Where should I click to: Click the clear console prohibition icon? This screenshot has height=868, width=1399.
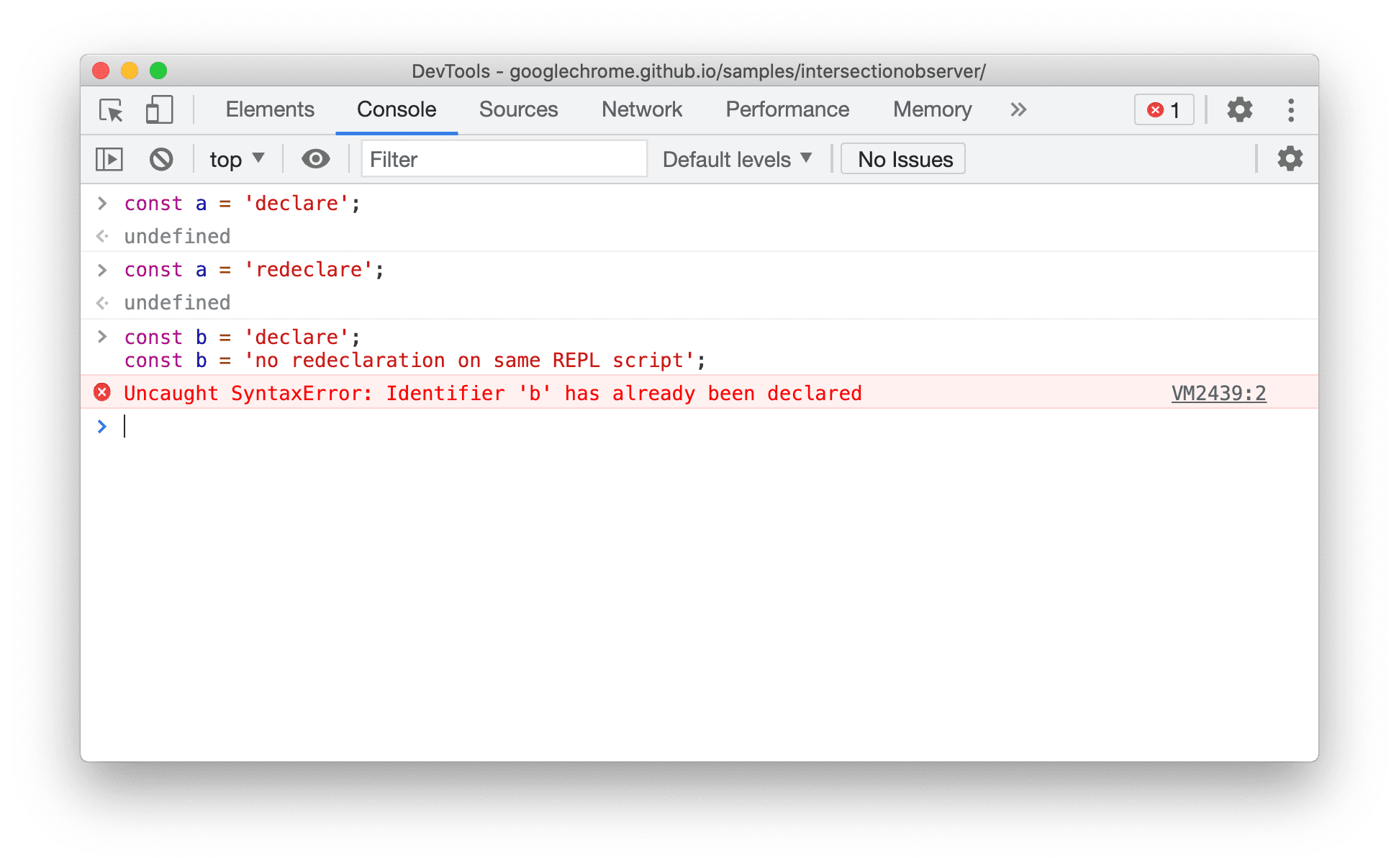(x=161, y=159)
